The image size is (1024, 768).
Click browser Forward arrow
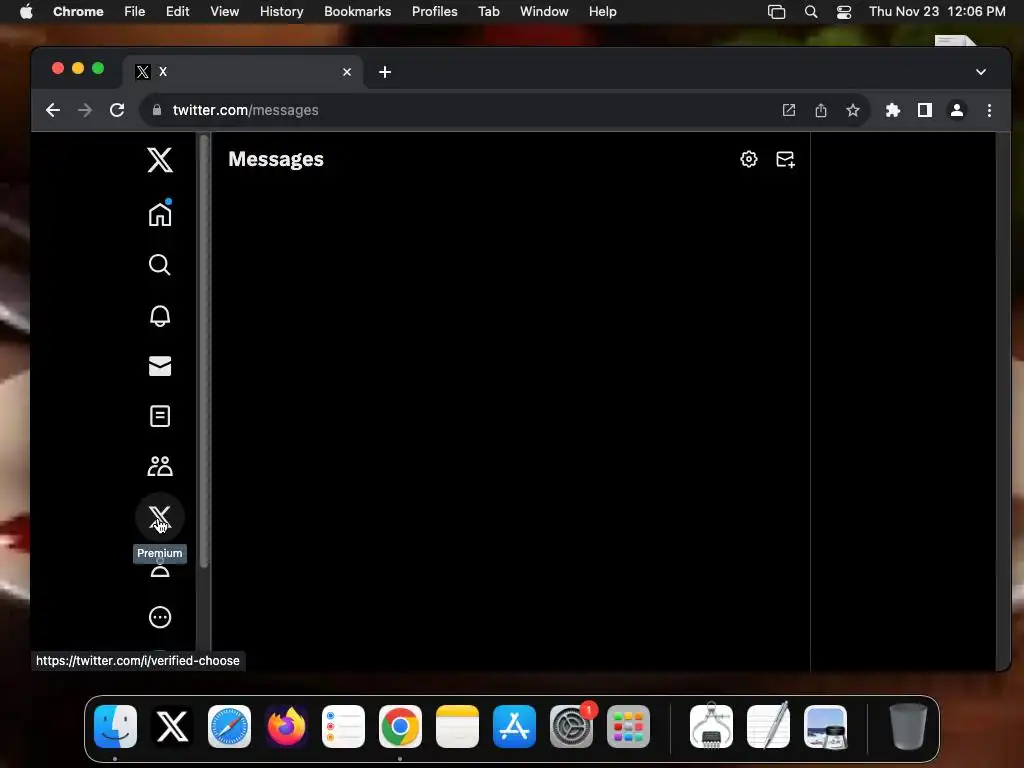point(85,110)
